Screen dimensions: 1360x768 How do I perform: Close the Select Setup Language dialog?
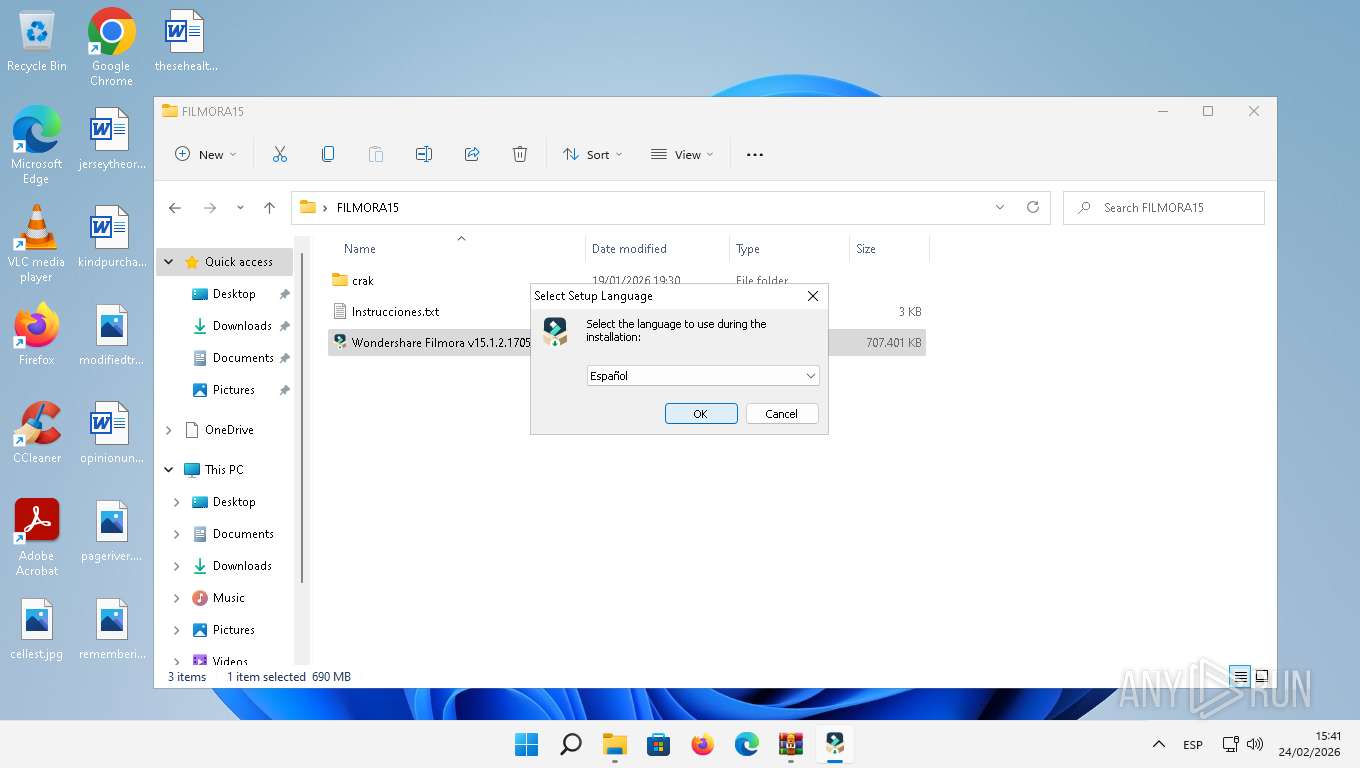pos(813,296)
